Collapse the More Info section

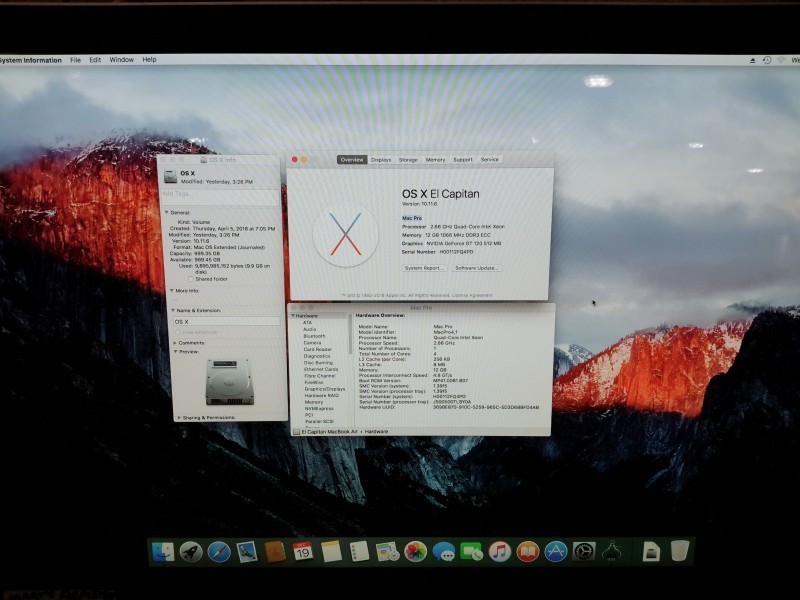tap(172, 290)
